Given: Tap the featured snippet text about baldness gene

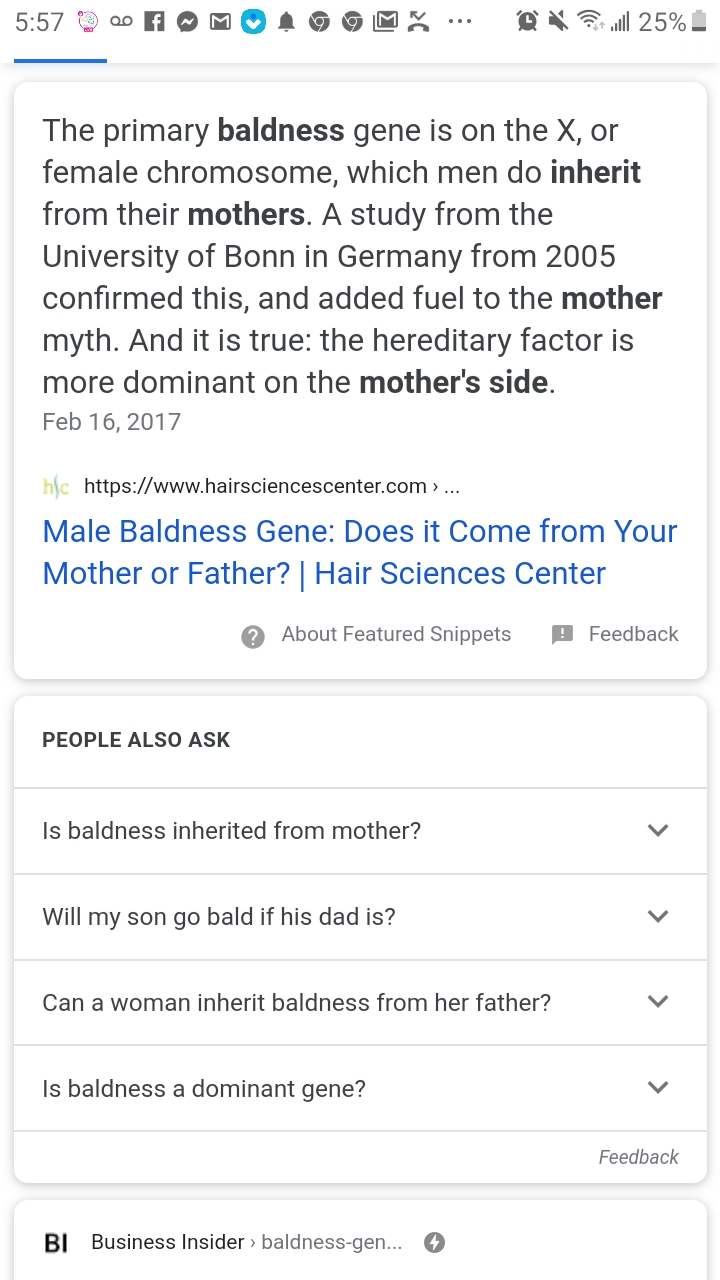Looking at the screenshot, I should click(x=352, y=256).
